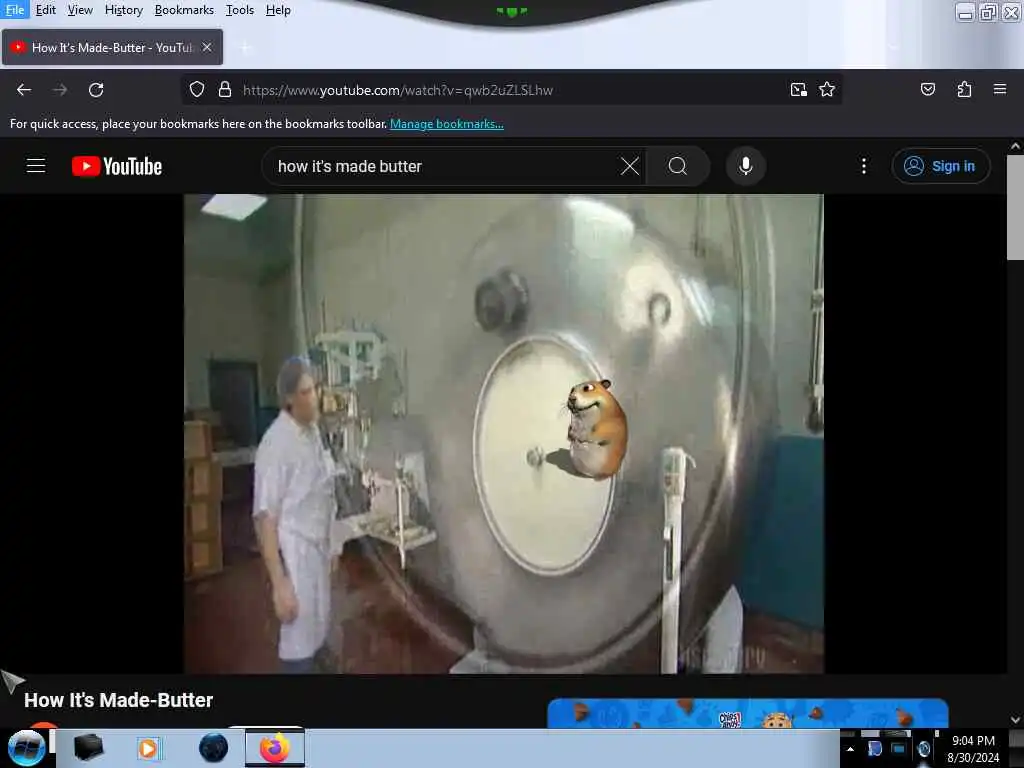This screenshot has width=1024, height=768.
Task: Open the Help menu
Action: (278, 10)
